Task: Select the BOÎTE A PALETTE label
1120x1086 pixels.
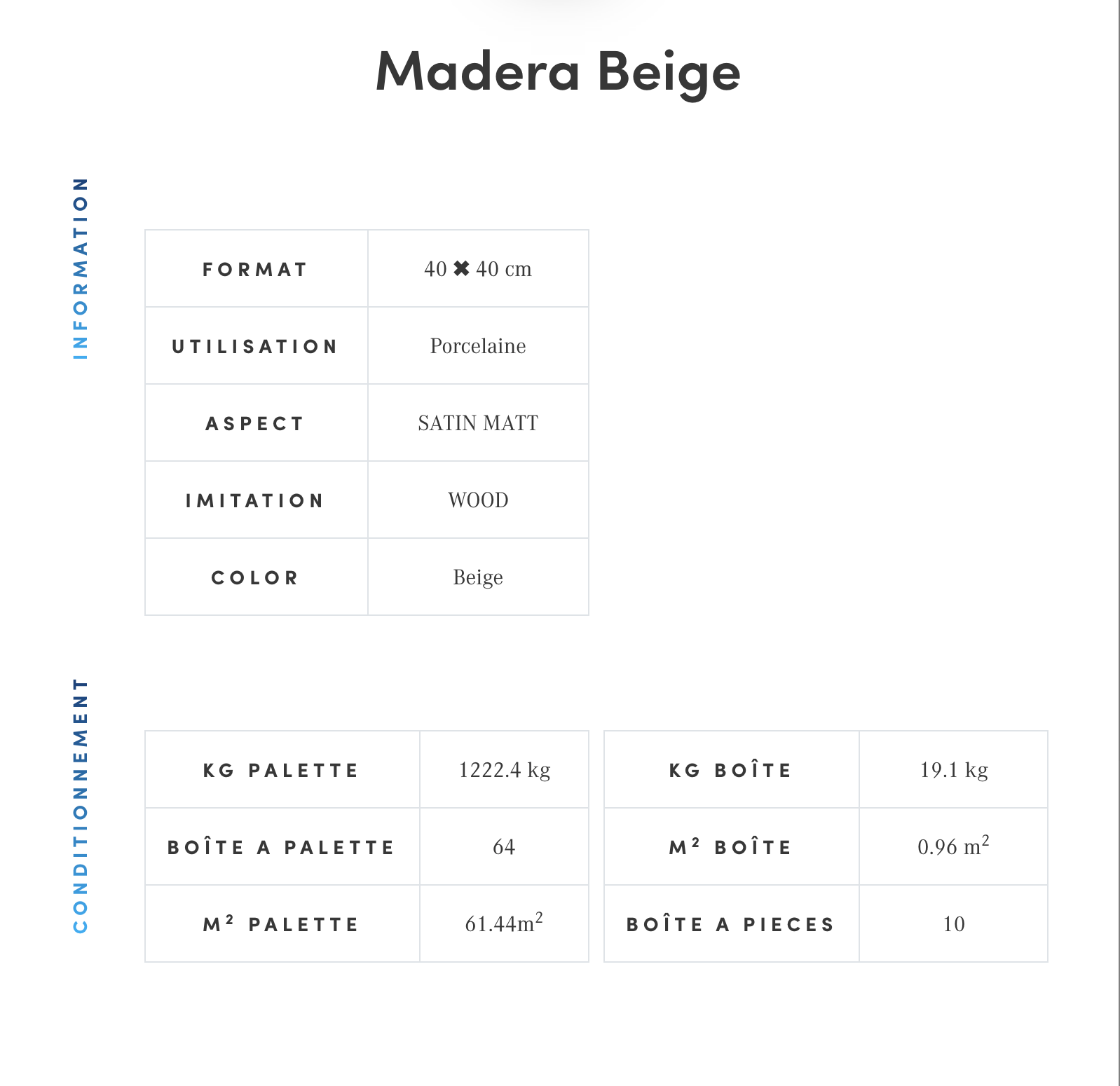Action: tap(281, 848)
